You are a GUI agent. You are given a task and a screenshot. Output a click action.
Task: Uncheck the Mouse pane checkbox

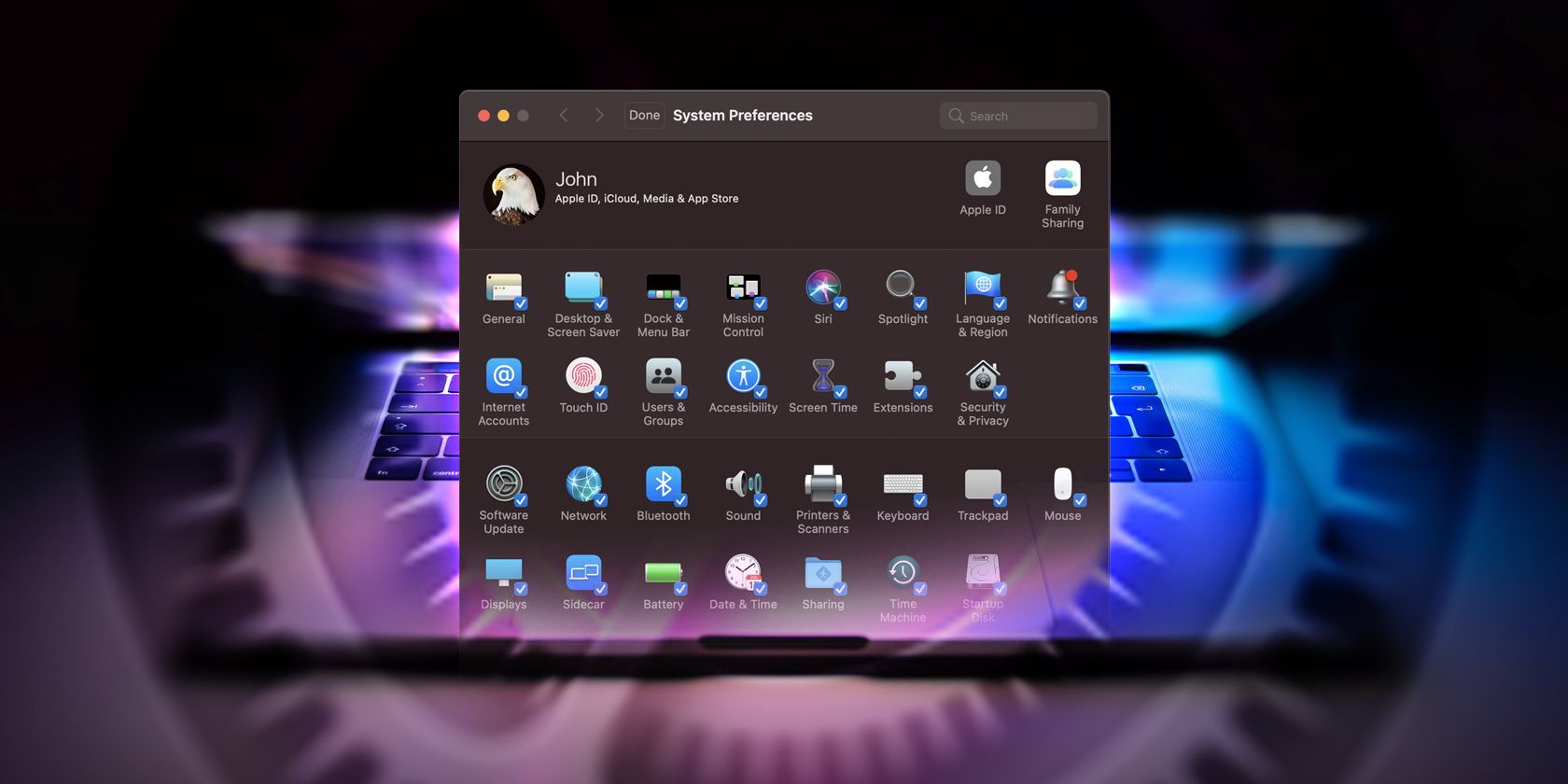[1080, 500]
